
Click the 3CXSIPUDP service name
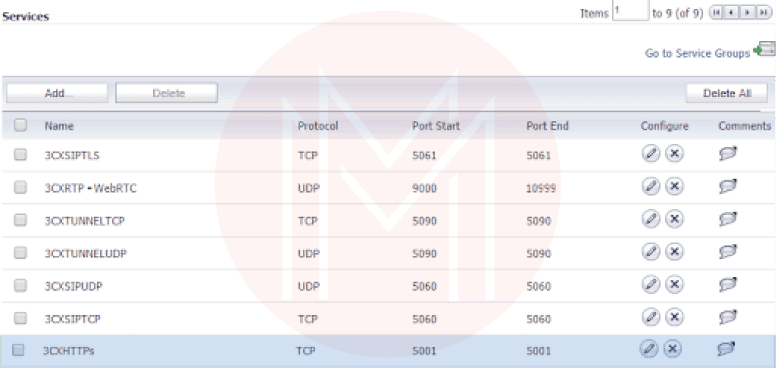tap(74, 286)
